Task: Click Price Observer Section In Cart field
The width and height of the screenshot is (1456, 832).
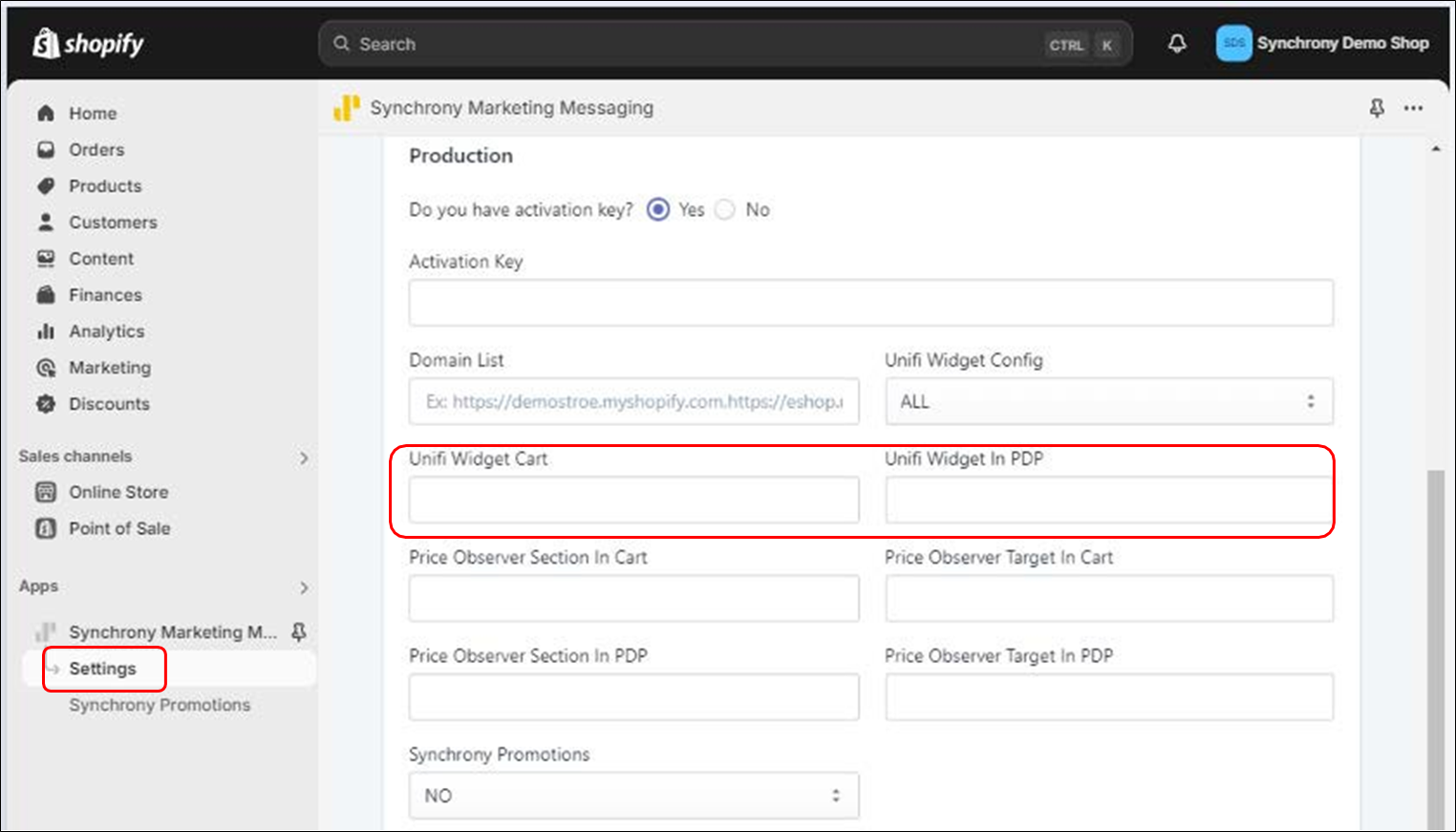Action: pyautogui.click(x=634, y=598)
